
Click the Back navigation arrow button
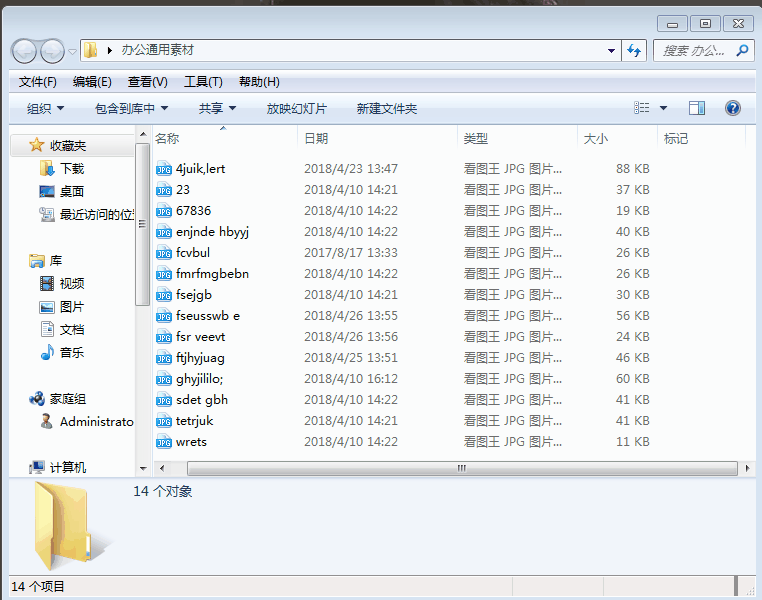coord(25,51)
